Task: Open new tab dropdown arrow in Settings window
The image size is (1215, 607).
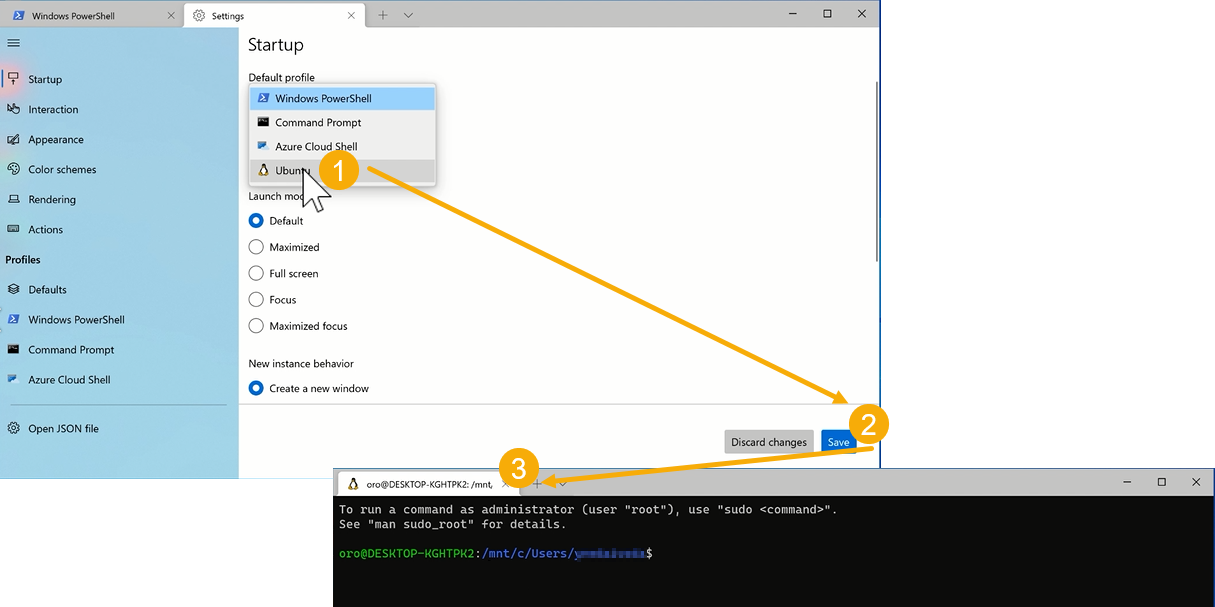Action: pos(408,15)
